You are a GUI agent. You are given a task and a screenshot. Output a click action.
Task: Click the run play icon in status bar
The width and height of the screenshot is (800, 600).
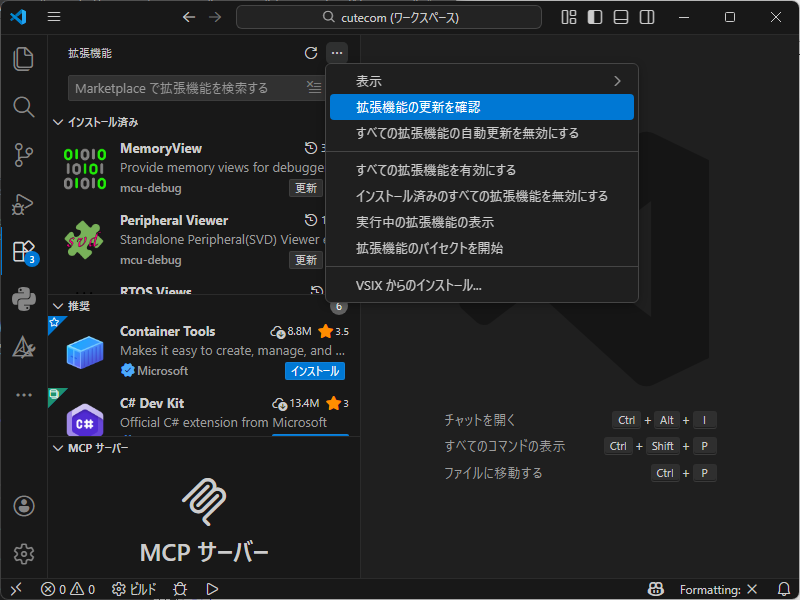(212, 590)
